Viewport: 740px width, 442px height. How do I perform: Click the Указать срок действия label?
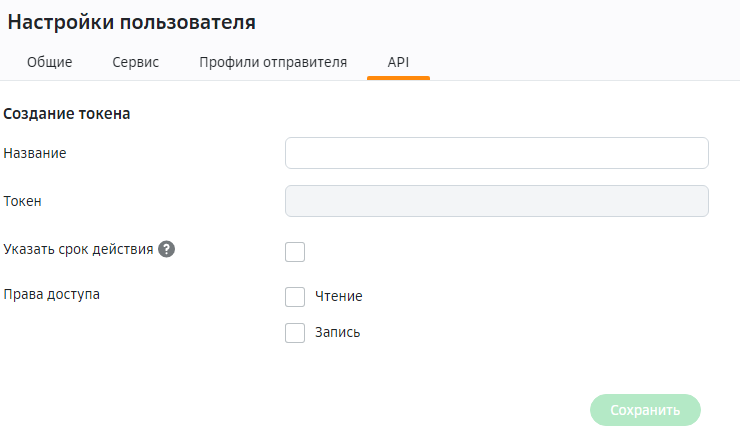click(x=78, y=249)
